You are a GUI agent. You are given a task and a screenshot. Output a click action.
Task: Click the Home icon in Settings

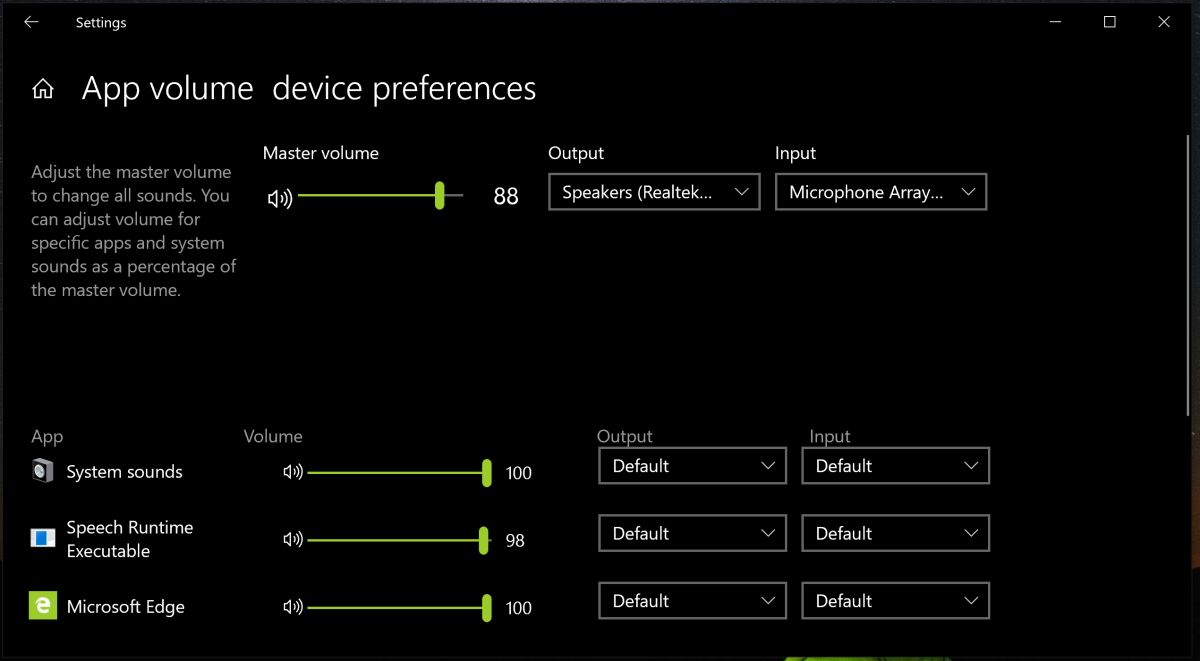tap(43, 88)
